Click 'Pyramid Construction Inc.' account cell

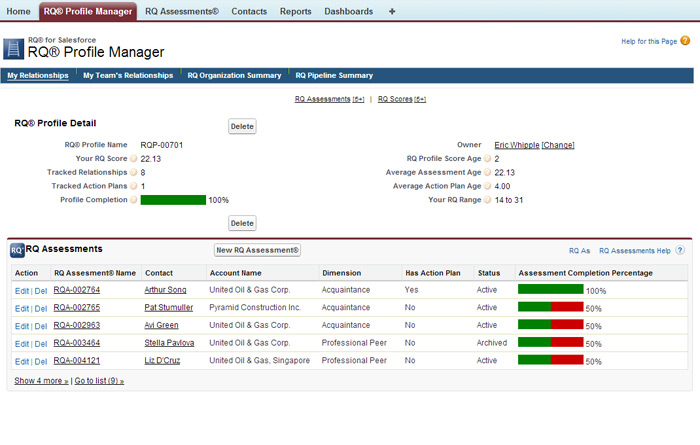point(255,308)
